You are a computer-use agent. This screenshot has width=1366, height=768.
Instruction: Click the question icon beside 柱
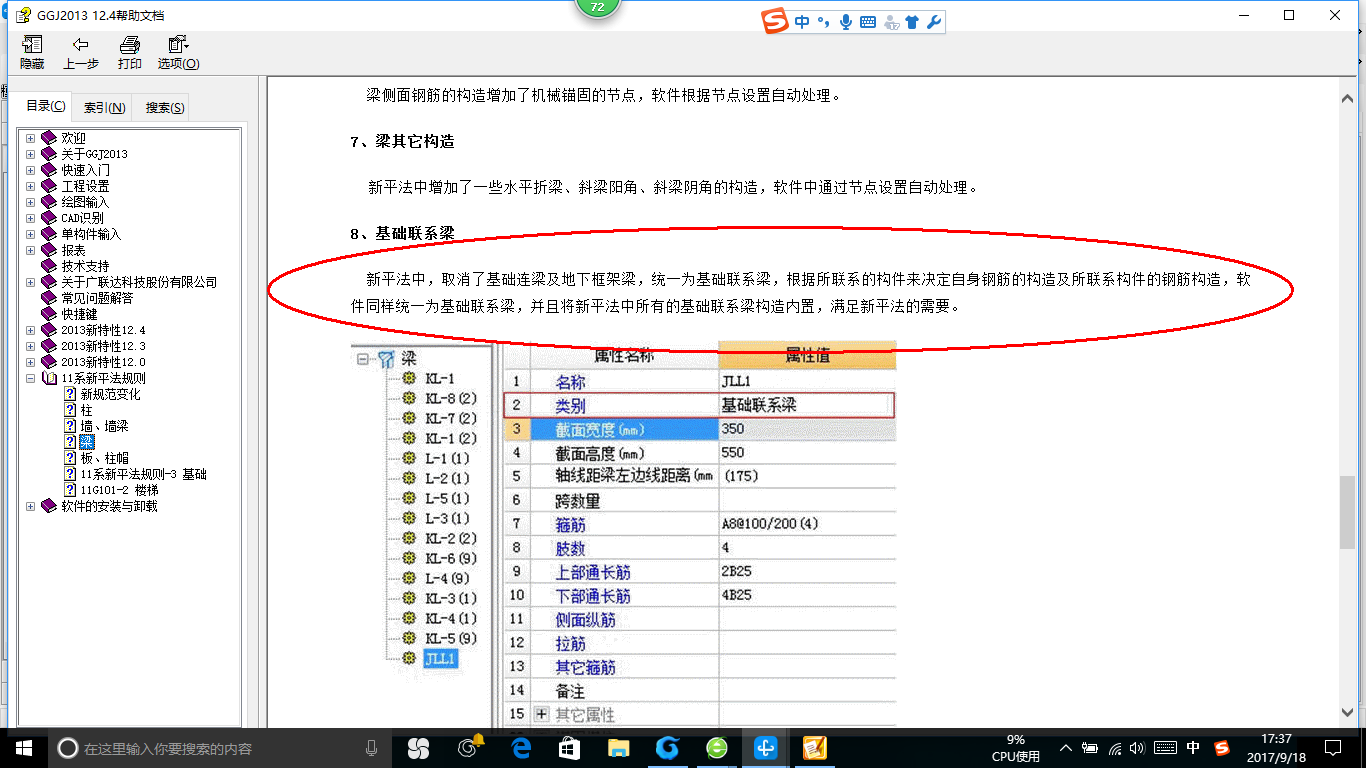pos(70,410)
